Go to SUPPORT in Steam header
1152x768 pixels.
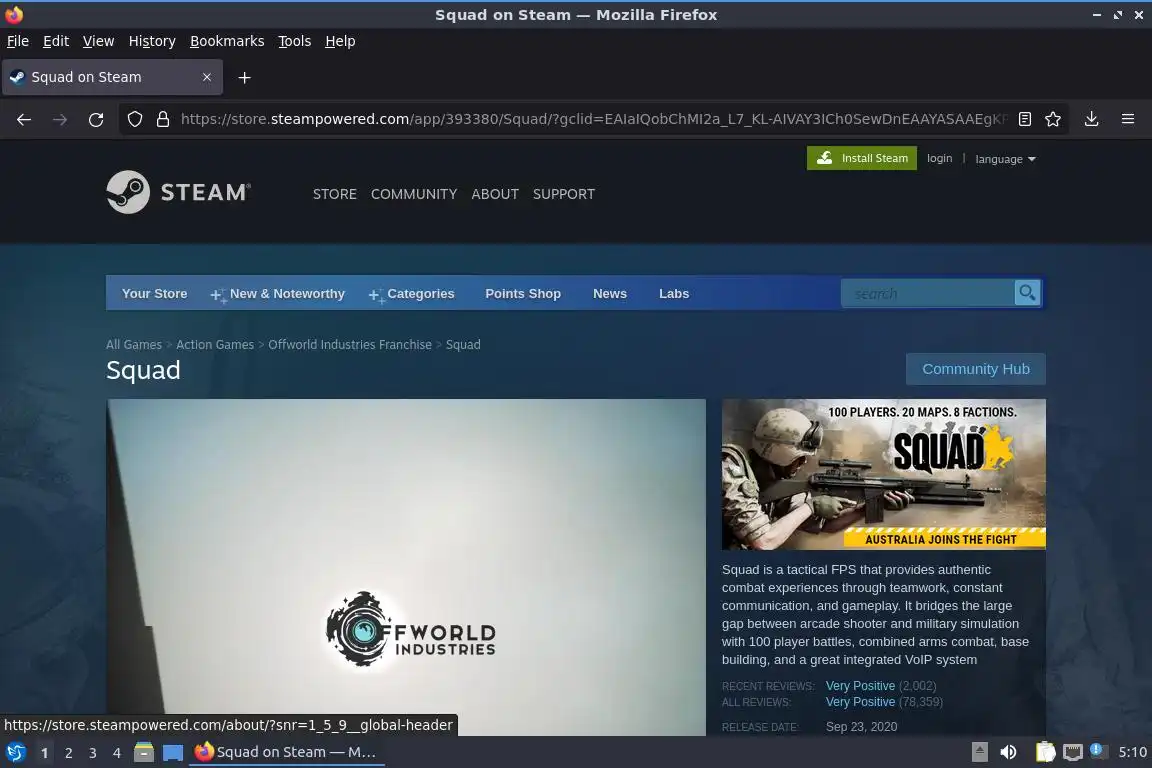tap(564, 194)
